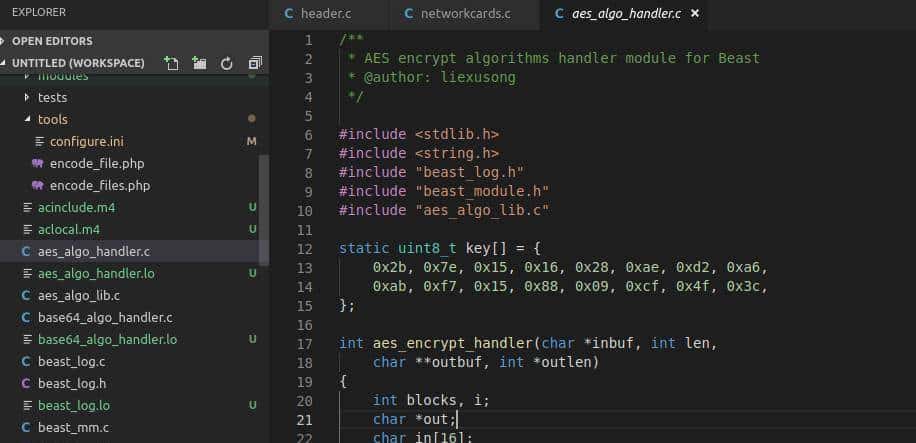Image resolution: width=916 pixels, height=443 pixels.
Task: Collapse the Untitled (Workspace) section
Action: coord(78,63)
